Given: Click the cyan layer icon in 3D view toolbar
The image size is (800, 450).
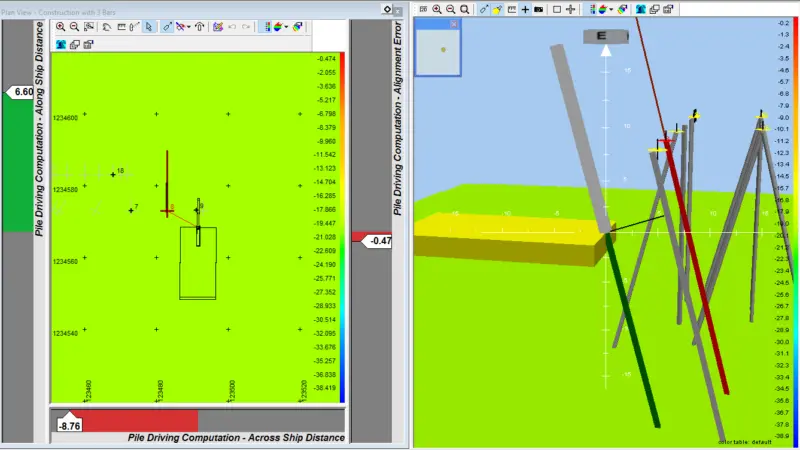Looking at the screenshot, I should point(641,9).
